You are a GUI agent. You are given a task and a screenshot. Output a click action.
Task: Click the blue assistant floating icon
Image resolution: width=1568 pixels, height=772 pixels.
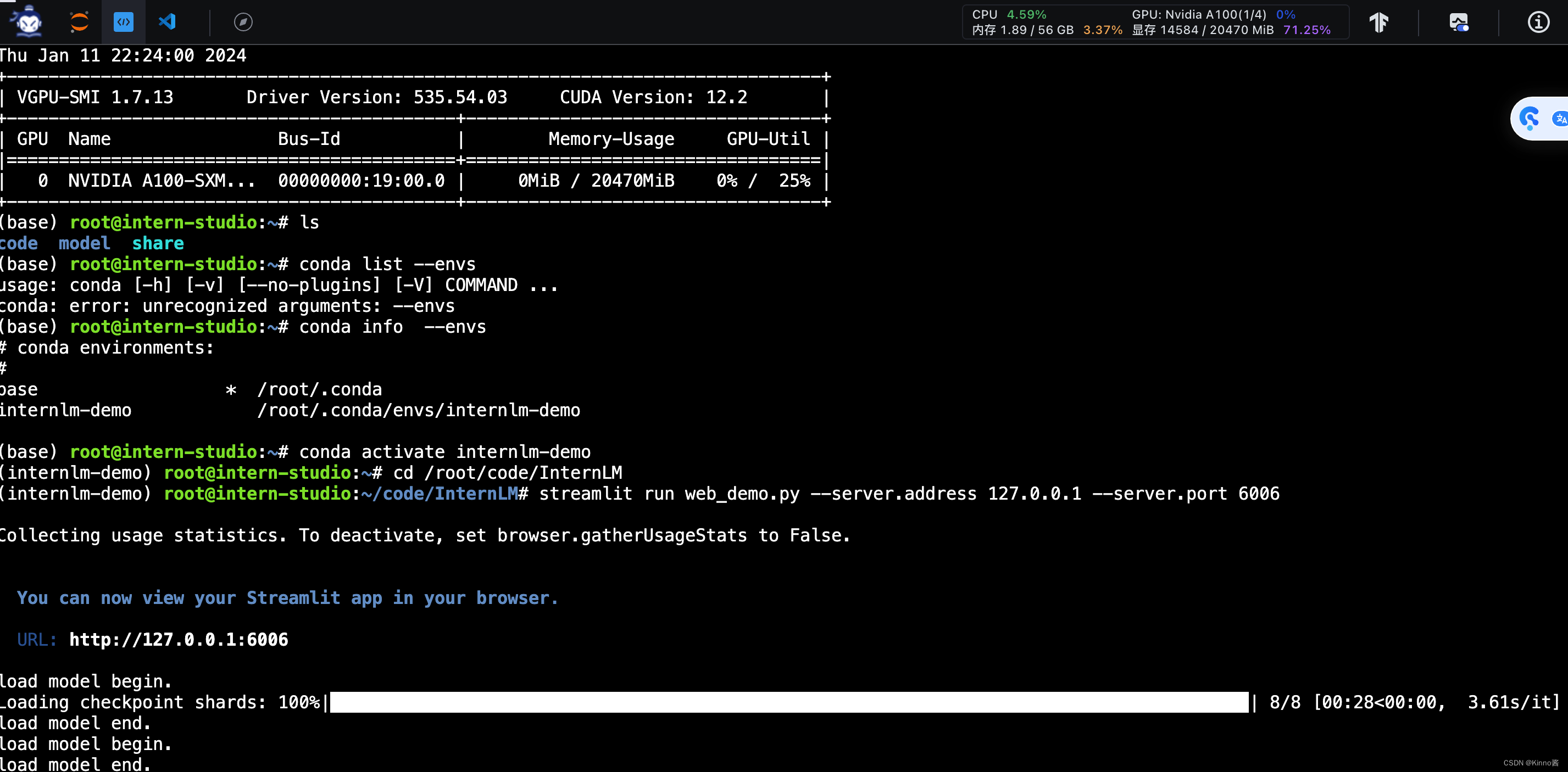(1530, 118)
